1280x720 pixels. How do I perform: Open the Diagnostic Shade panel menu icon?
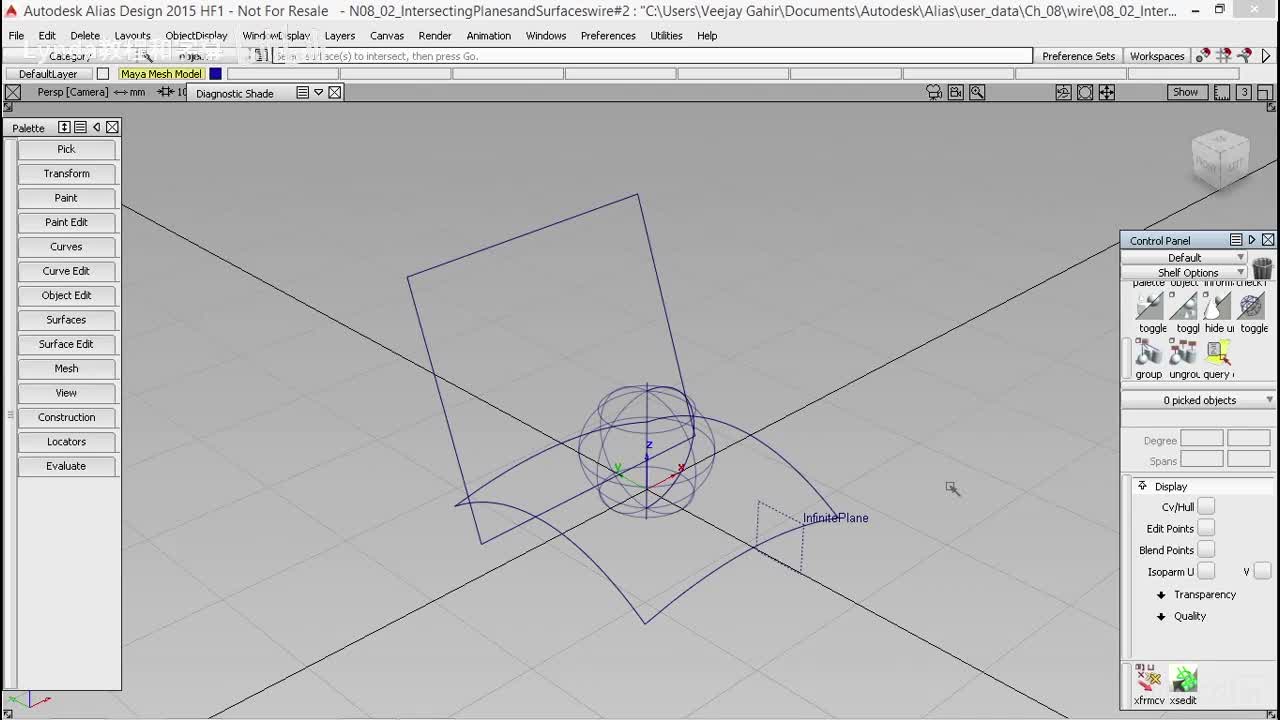click(x=303, y=92)
